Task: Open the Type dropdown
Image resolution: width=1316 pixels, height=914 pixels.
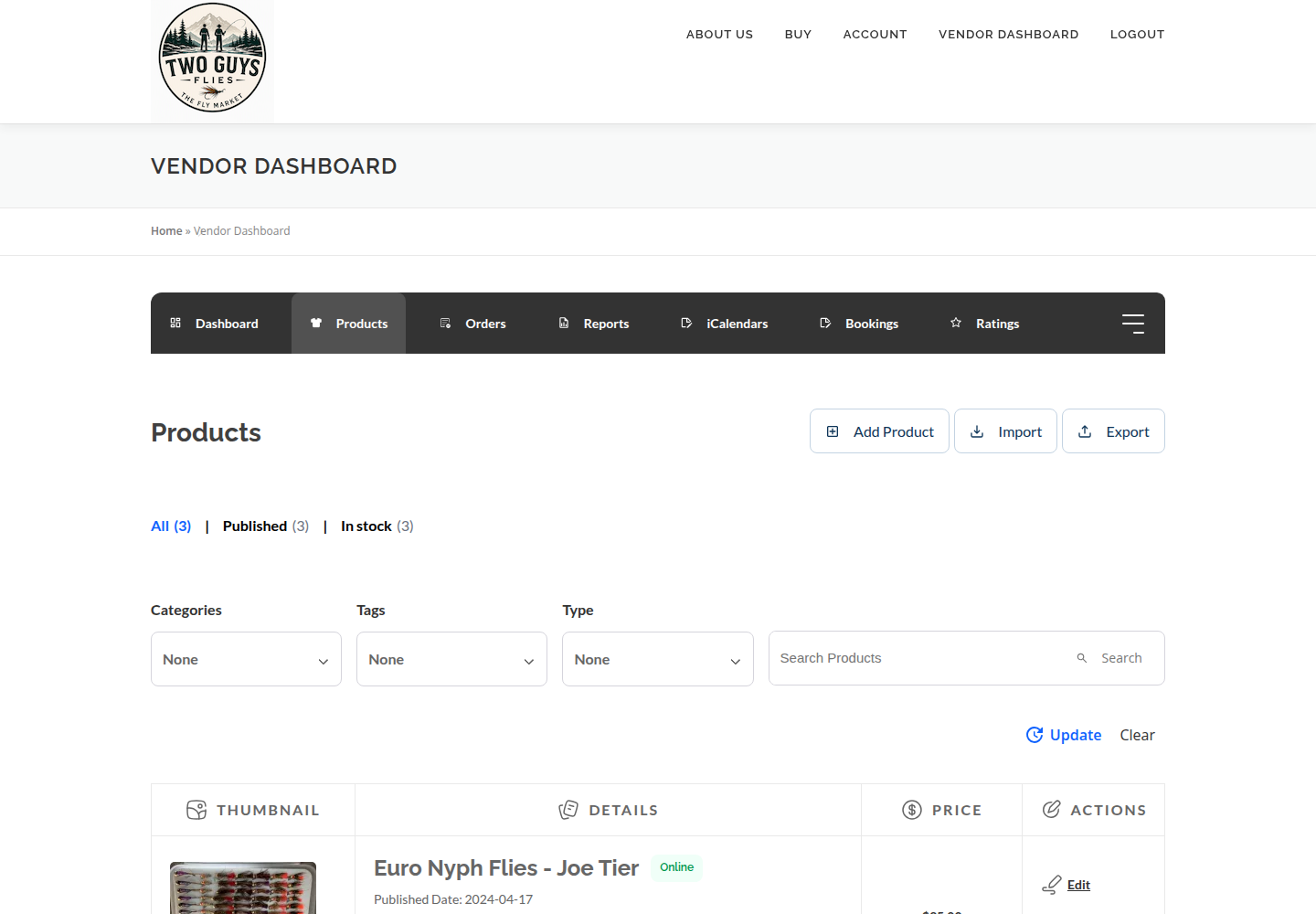Action: (x=658, y=659)
